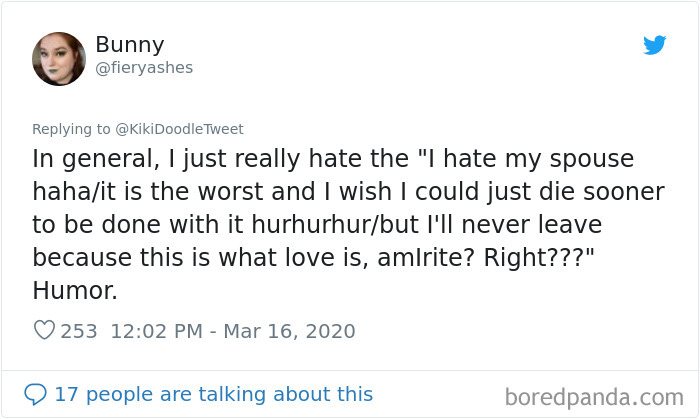The width and height of the screenshot is (700, 419).
Task: Click the 253 likes count
Action: point(80,331)
